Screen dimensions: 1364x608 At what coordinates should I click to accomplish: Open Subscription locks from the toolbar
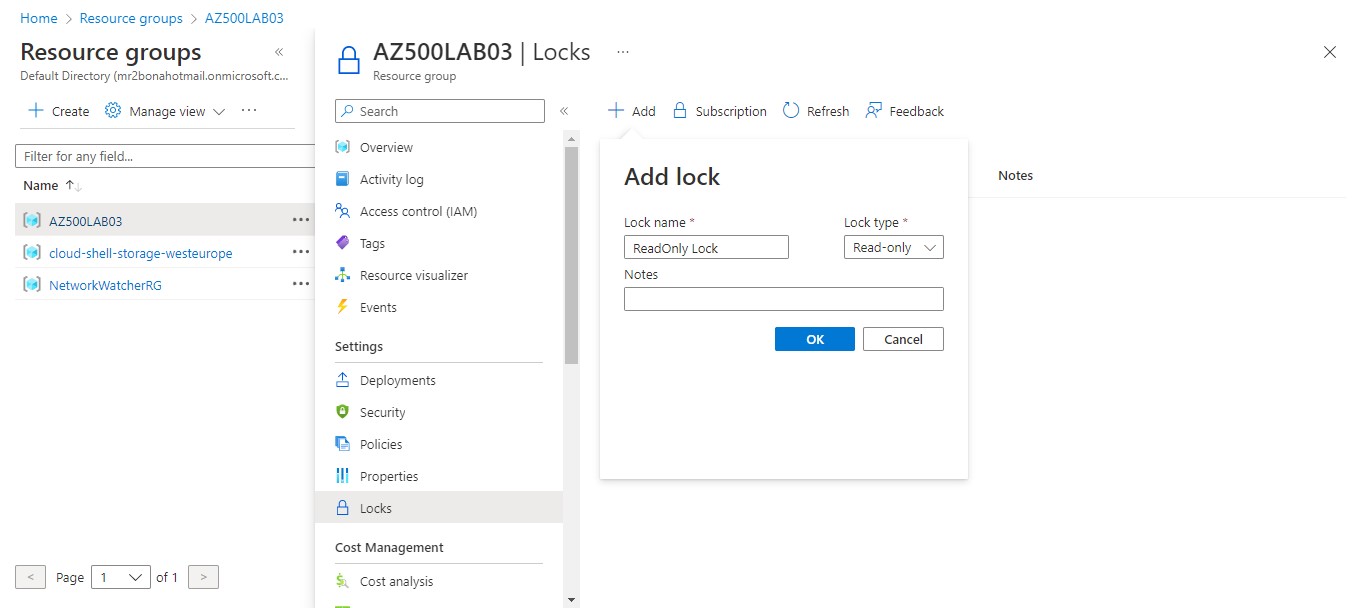coord(719,110)
